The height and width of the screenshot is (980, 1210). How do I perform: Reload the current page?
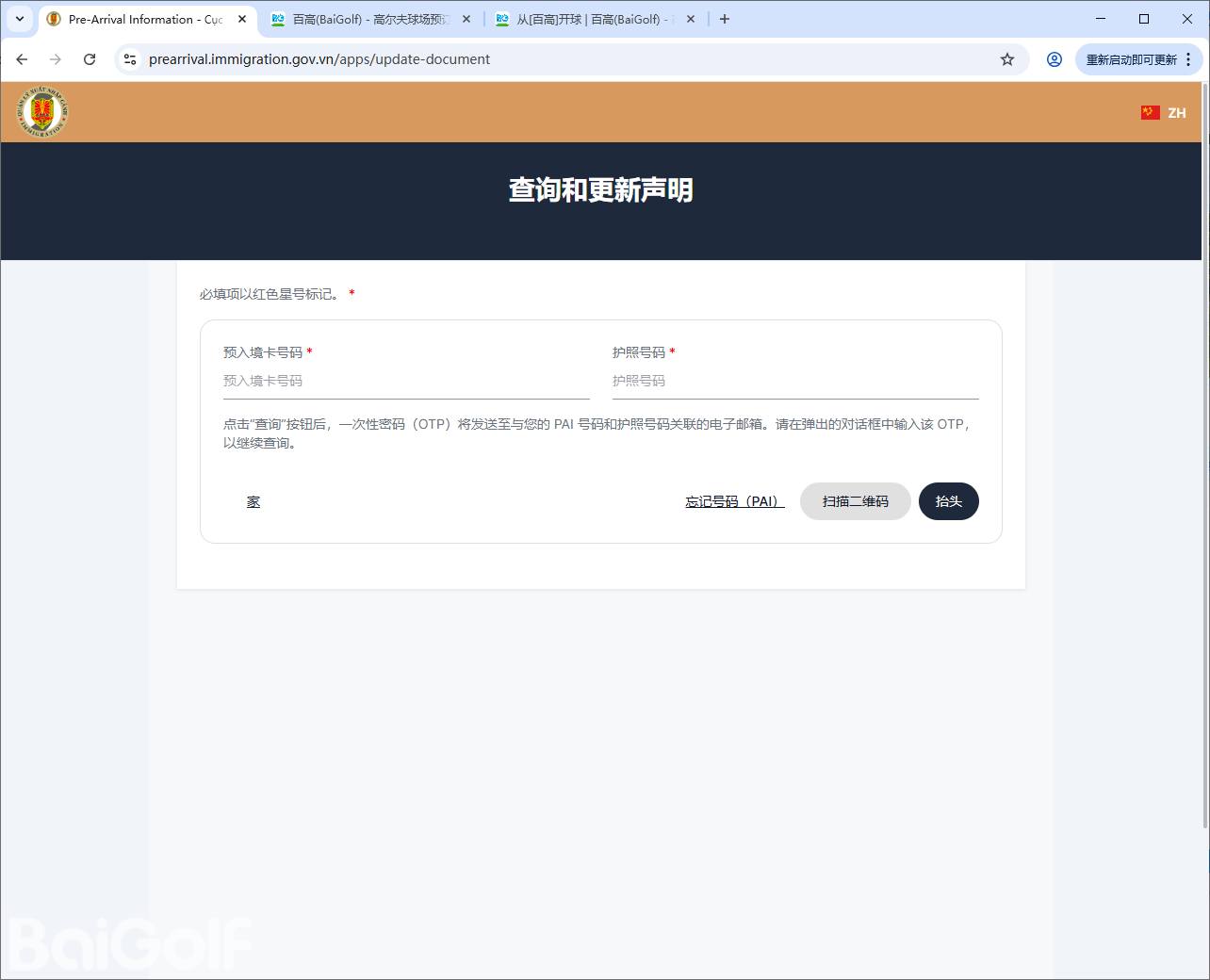(x=90, y=59)
